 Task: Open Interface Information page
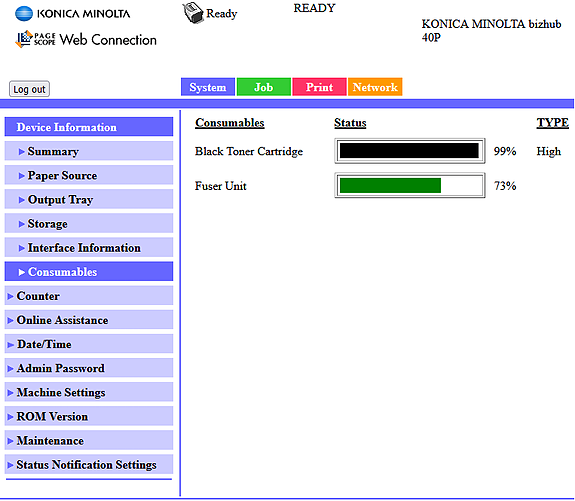click(x=89, y=248)
